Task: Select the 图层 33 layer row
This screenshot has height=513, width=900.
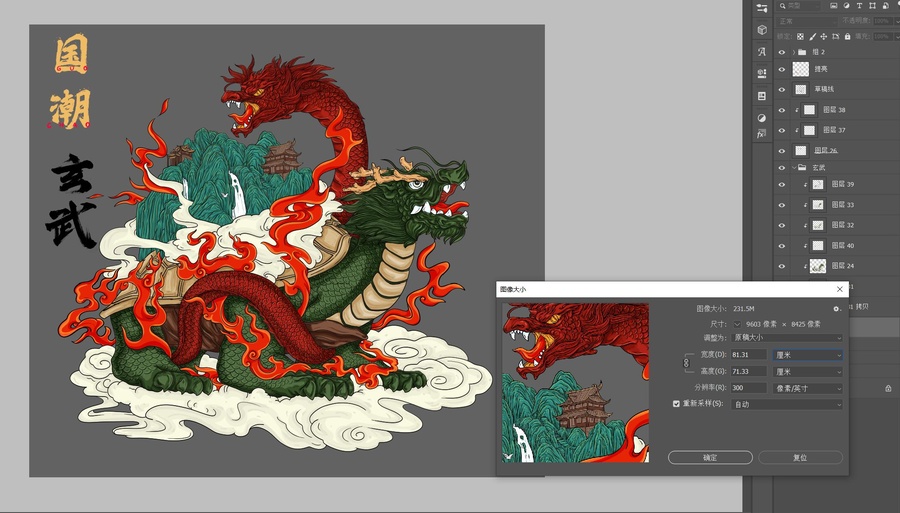Action: (x=837, y=205)
